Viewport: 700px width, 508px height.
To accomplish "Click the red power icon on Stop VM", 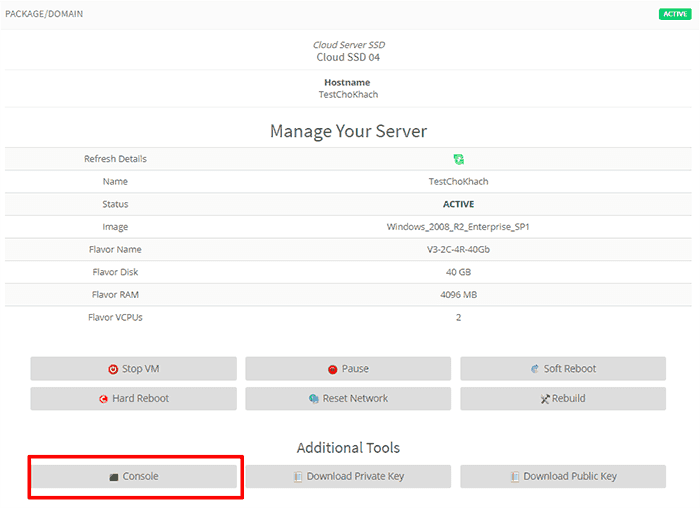I will pyautogui.click(x=113, y=369).
